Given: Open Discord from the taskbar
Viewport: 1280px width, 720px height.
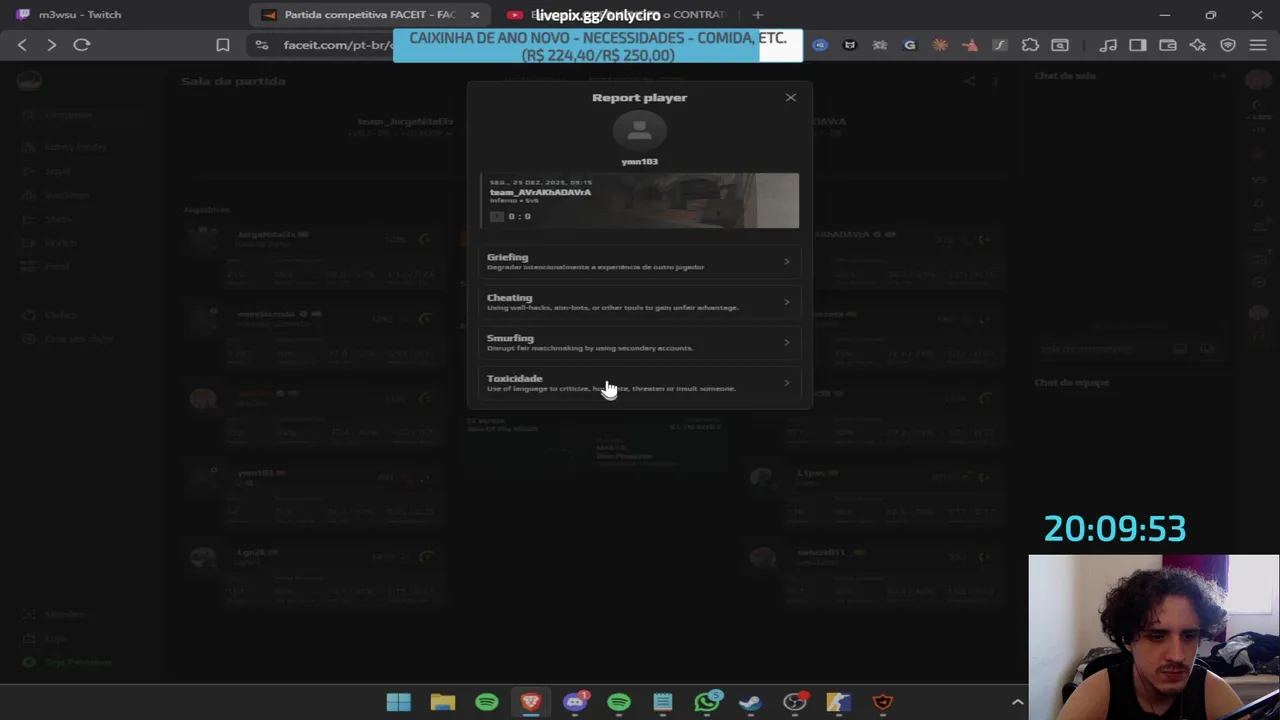Looking at the screenshot, I should [575, 702].
